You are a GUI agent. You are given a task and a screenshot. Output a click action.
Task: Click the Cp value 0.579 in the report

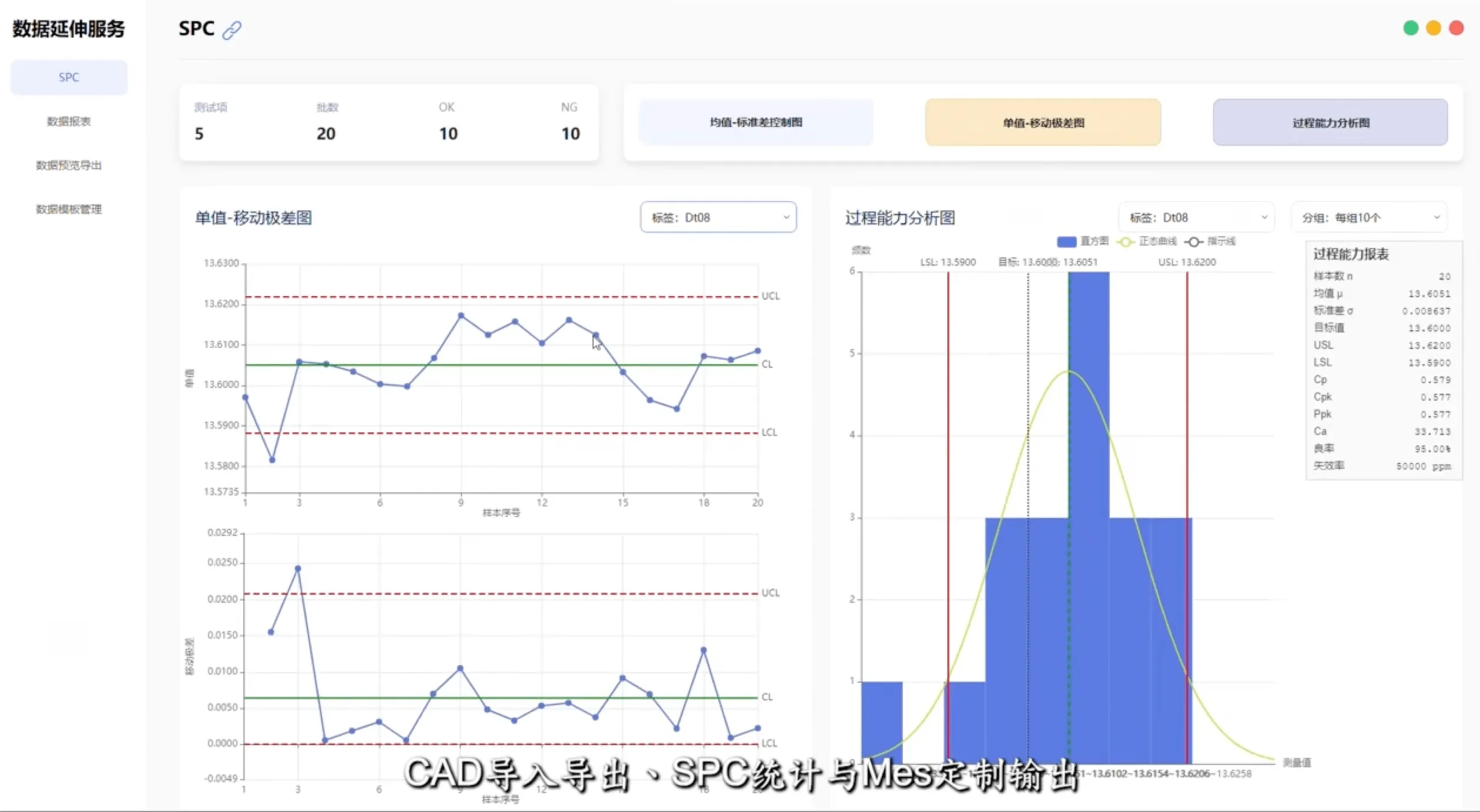(x=1436, y=380)
